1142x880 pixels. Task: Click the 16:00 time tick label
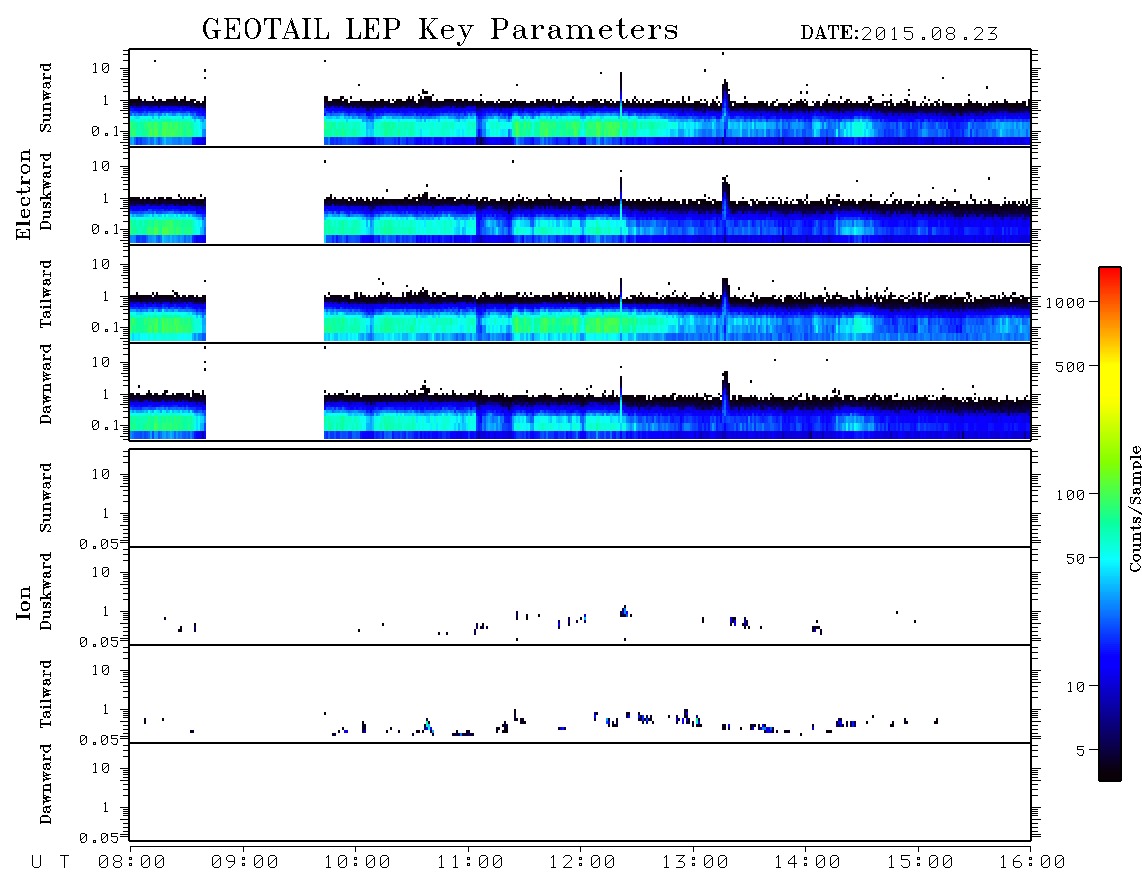point(1032,863)
